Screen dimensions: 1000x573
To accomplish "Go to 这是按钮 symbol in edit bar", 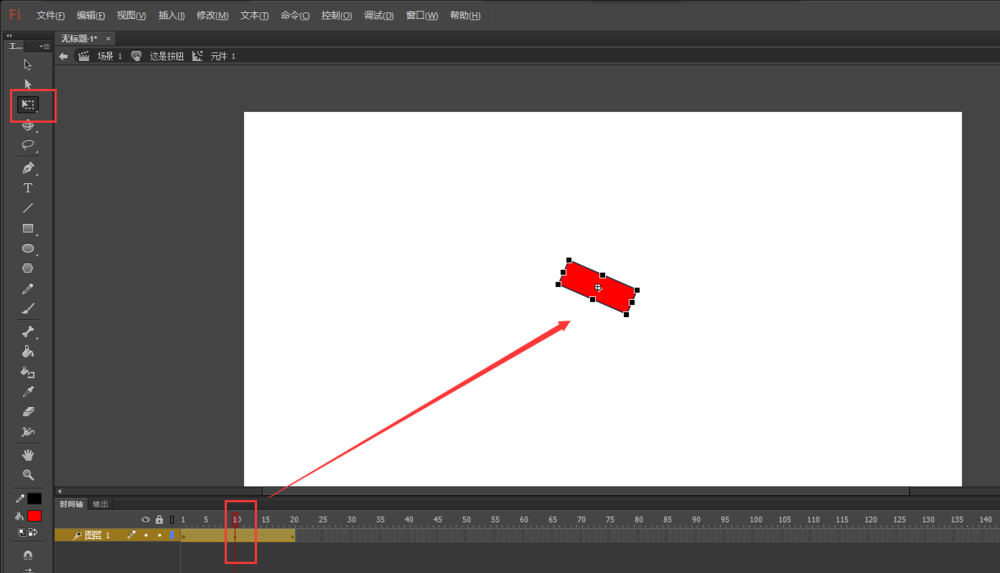I will (166, 56).
